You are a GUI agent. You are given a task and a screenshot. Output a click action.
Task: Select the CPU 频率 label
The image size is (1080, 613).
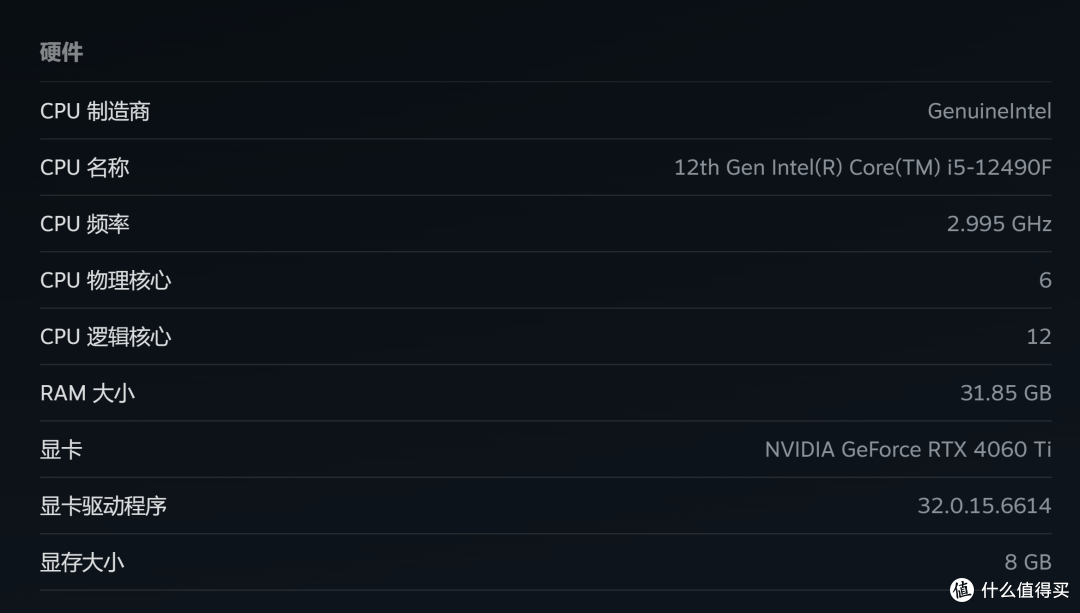click(85, 224)
